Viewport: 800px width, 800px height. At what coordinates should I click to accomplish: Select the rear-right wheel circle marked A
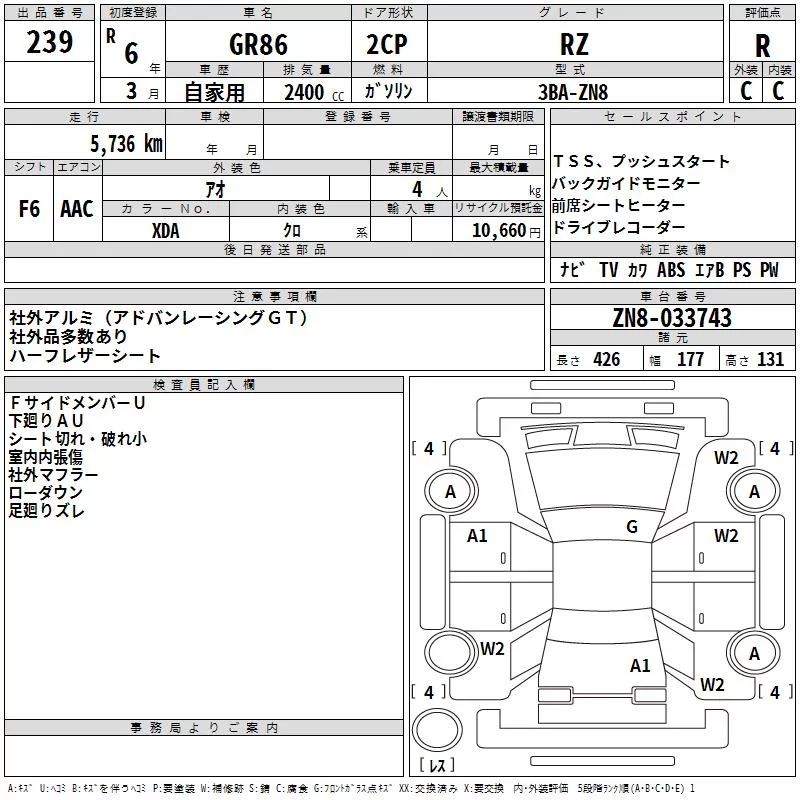pyautogui.click(x=754, y=652)
